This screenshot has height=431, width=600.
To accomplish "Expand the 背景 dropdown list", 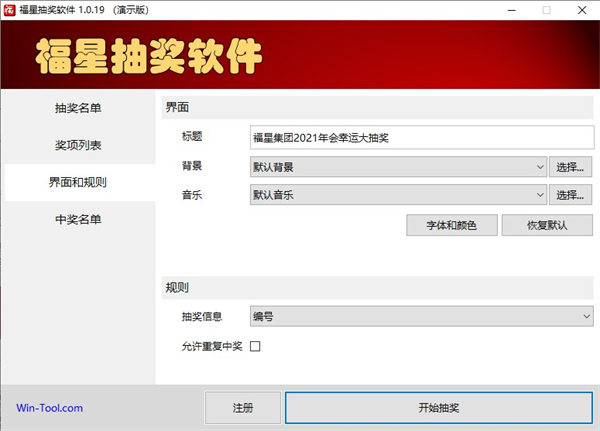I will pos(397,167).
